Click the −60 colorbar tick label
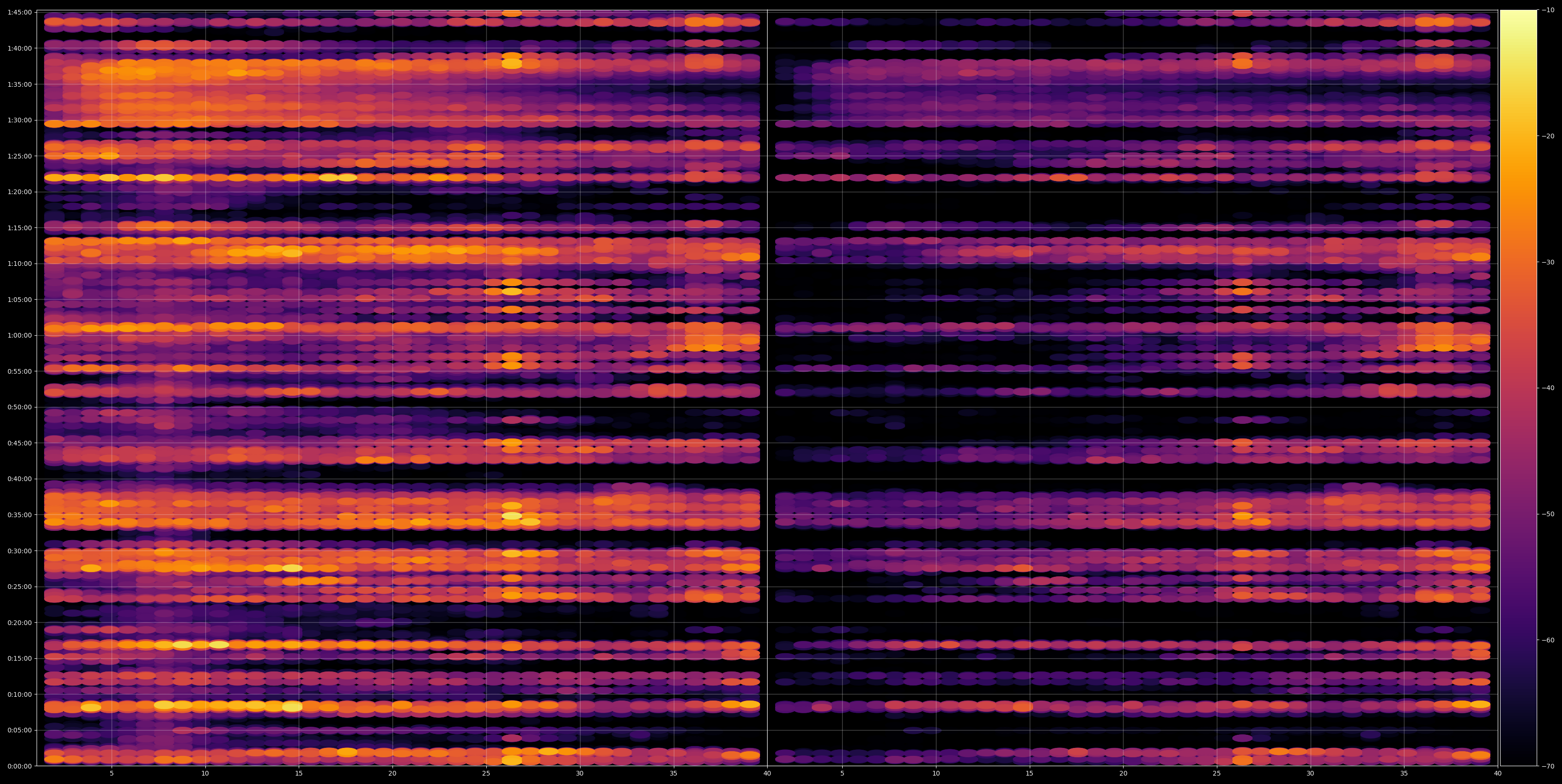Screen dimensions: 1562x784 click(1548, 641)
